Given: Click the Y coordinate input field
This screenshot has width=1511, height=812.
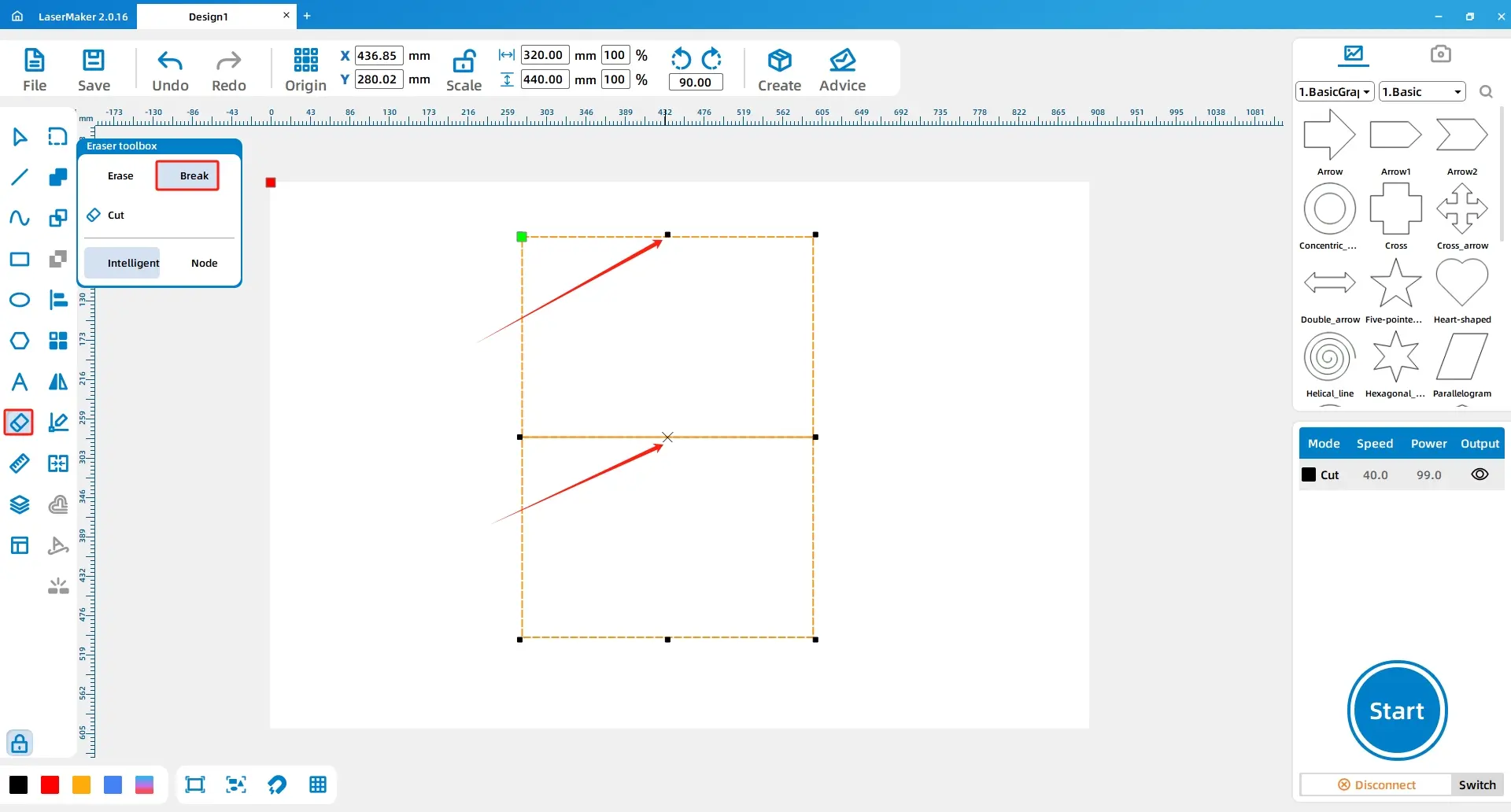Looking at the screenshot, I should (379, 79).
